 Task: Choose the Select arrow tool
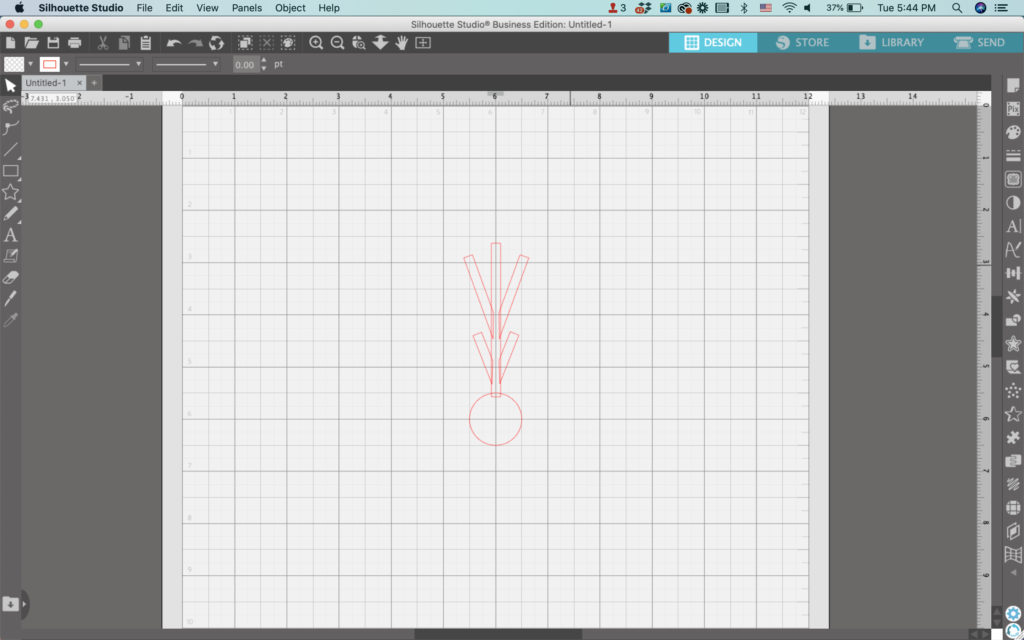pyautogui.click(x=10, y=86)
